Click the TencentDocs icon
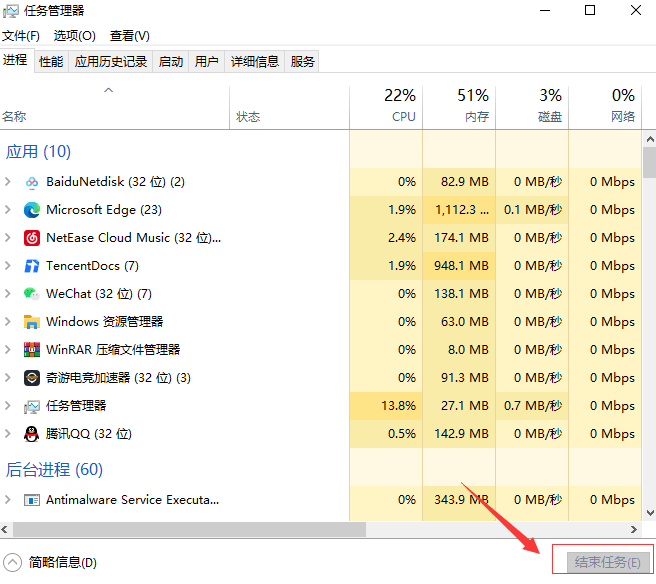The image size is (656, 584). tap(32, 266)
